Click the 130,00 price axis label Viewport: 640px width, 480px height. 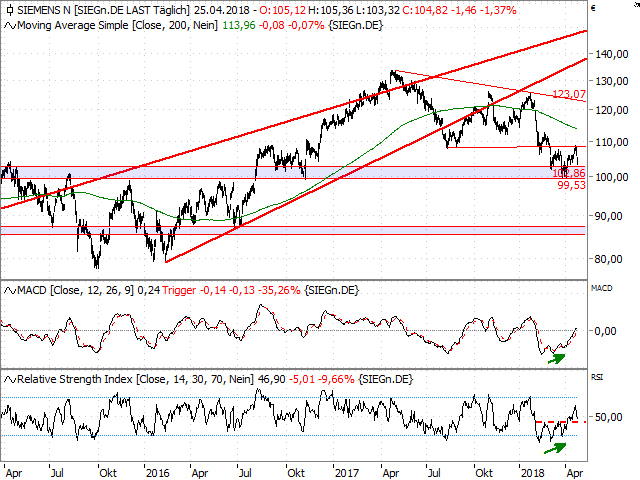(x=612, y=81)
